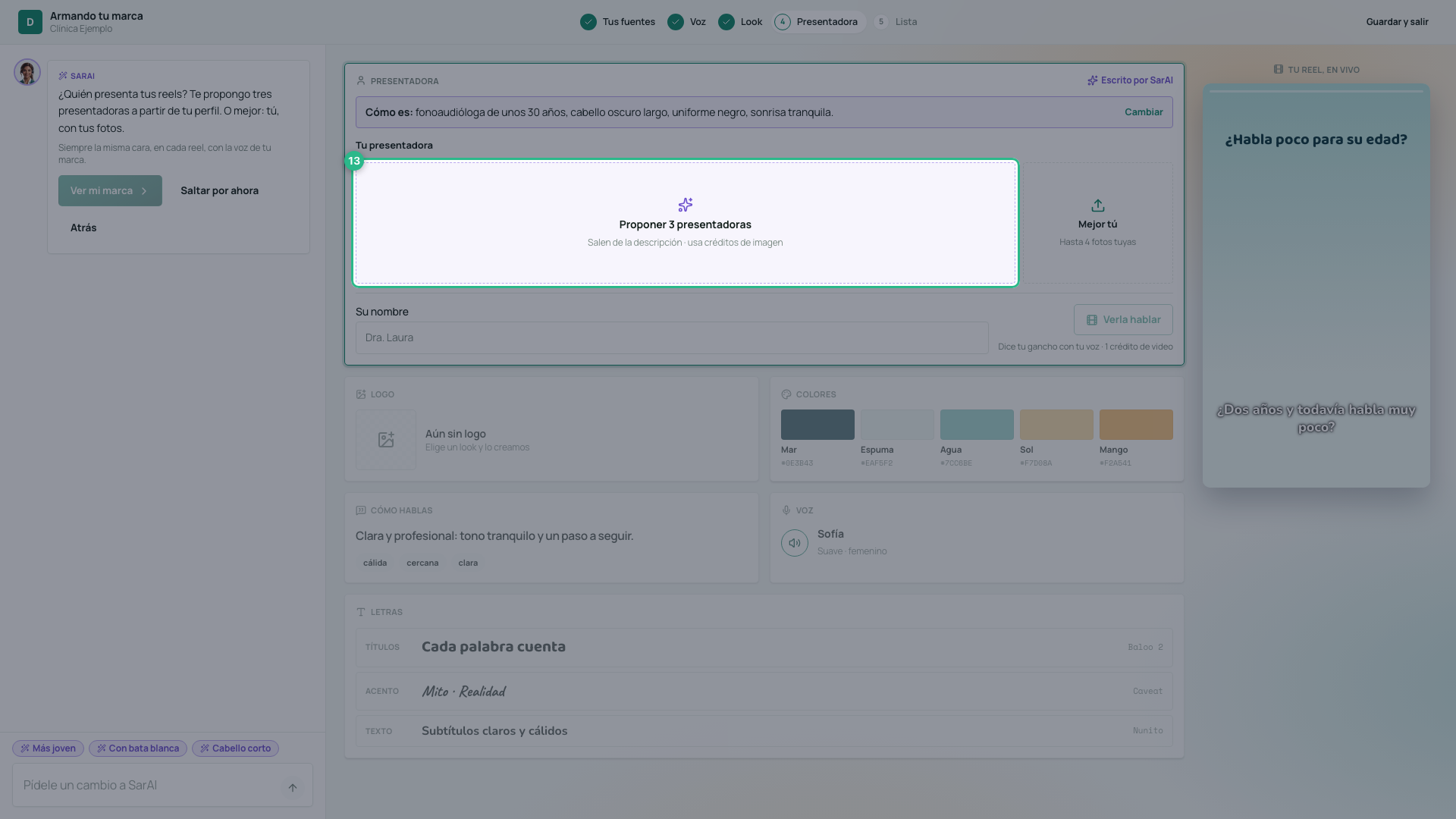Click the upload icon above Mejor tú
Viewport: 1456px width, 819px height.
point(1097,206)
